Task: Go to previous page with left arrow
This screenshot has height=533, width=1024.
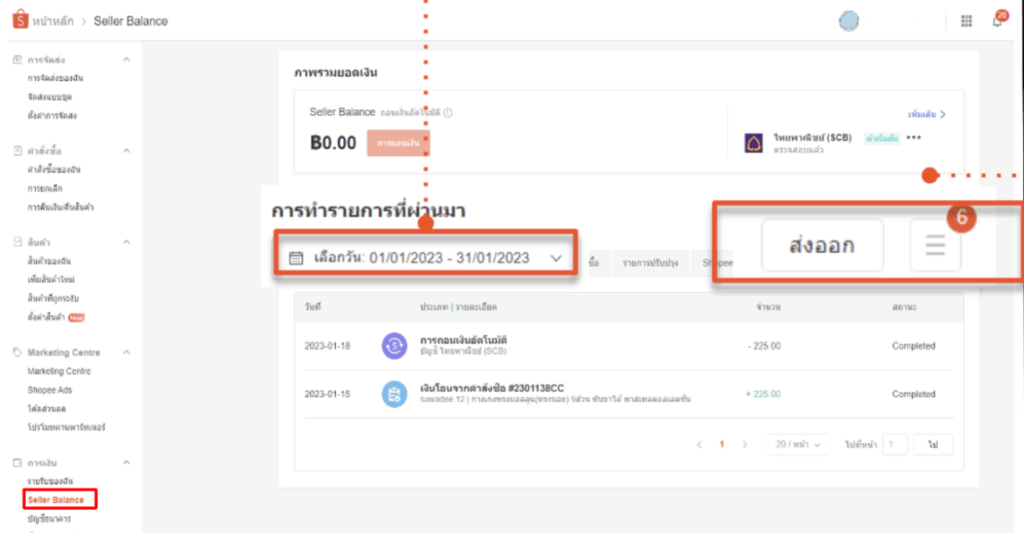Action: tap(699, 444)
